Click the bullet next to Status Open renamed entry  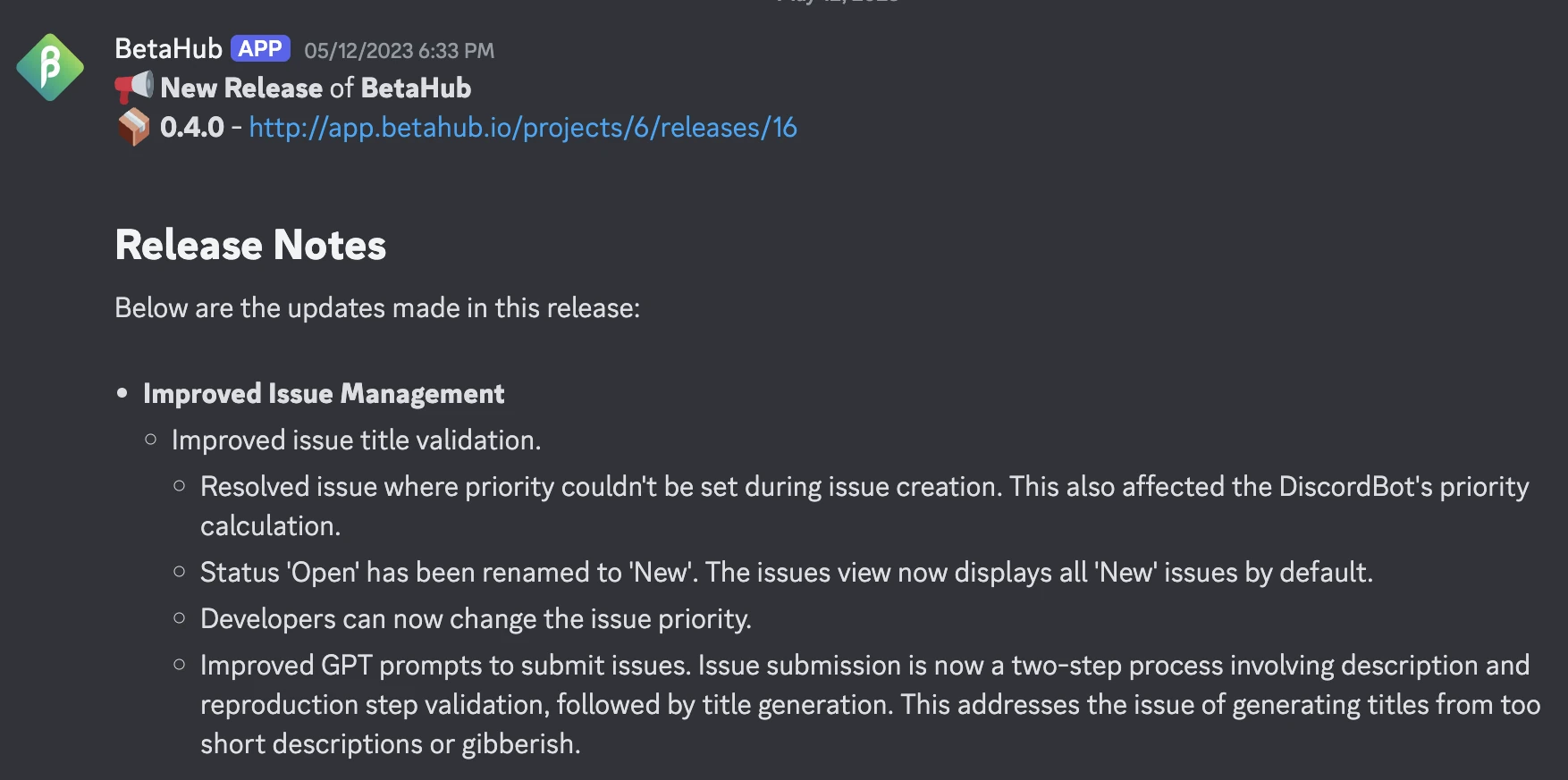click(x=178, y=570)
